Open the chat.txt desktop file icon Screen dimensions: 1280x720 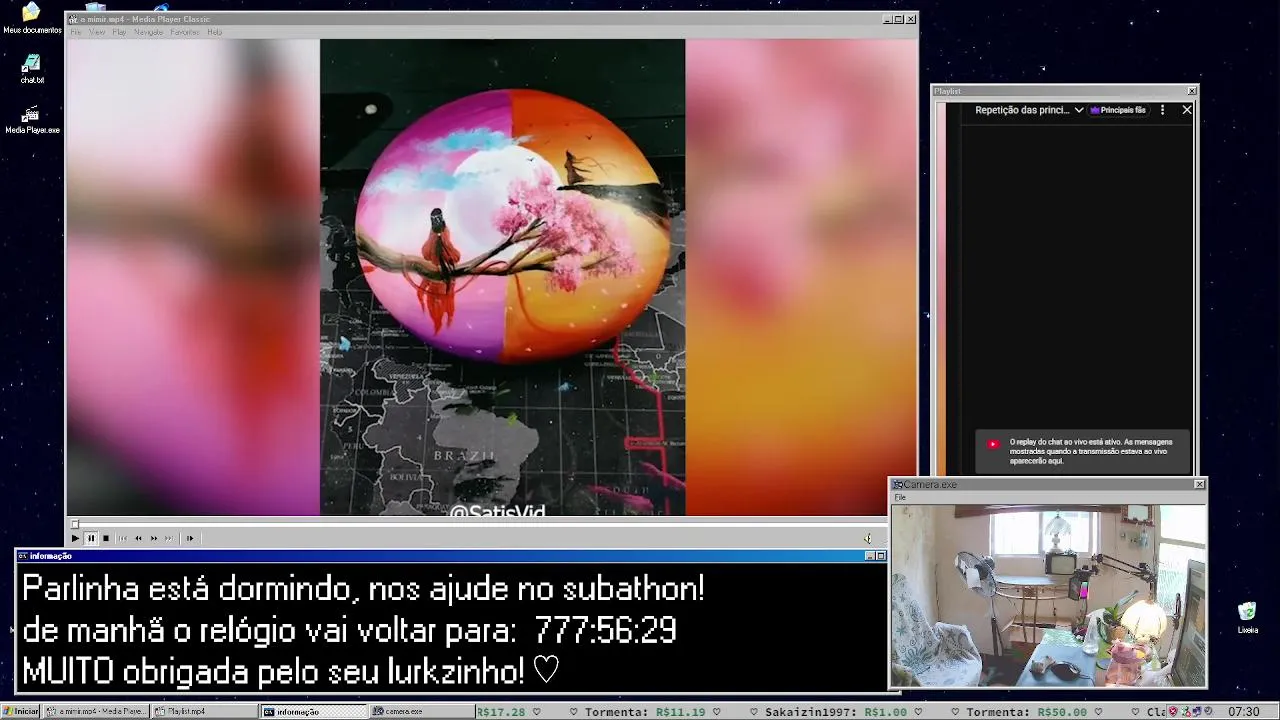[x=32, y=69]
